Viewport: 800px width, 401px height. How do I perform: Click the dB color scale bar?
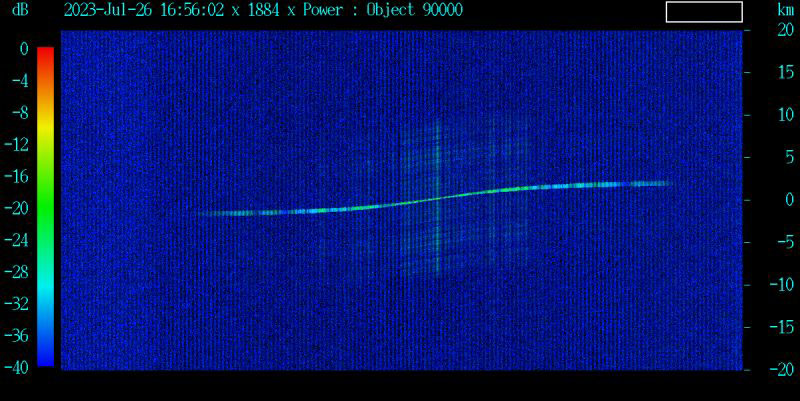pos(45,207)
